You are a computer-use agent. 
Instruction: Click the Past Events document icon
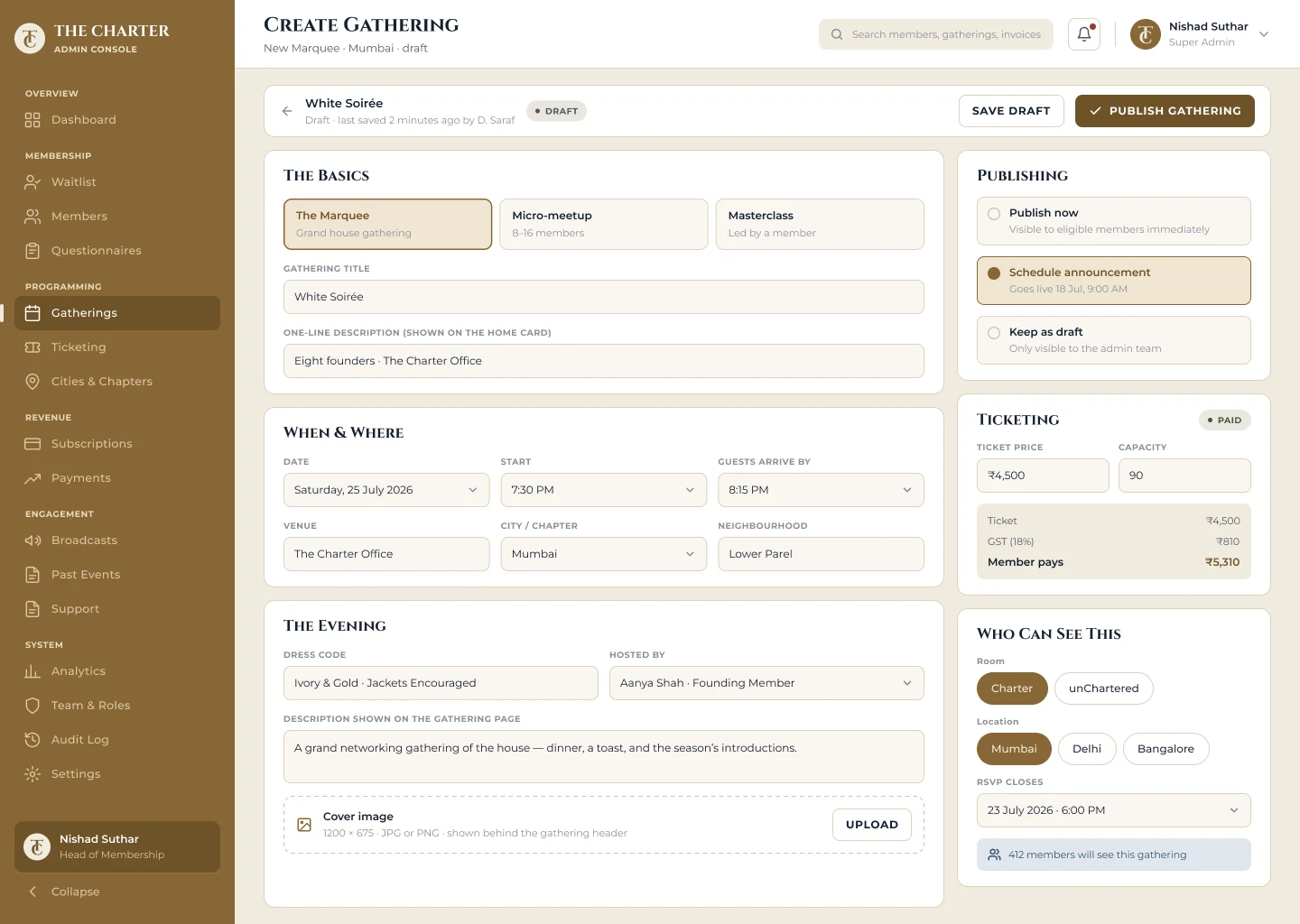point(32,575)
